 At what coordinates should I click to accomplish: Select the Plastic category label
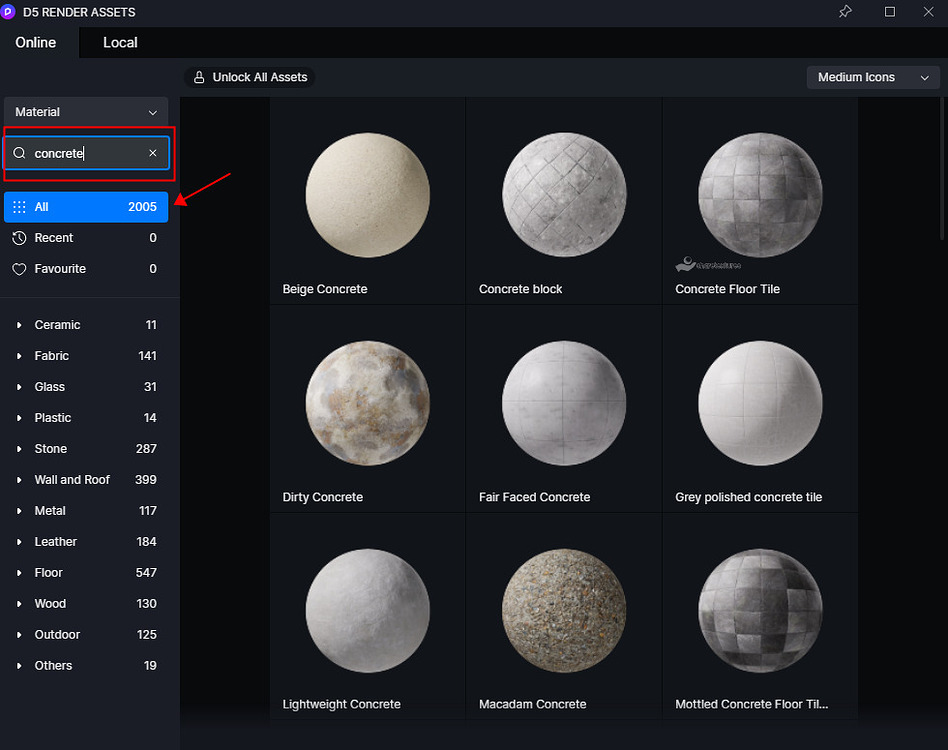(53, 418)
